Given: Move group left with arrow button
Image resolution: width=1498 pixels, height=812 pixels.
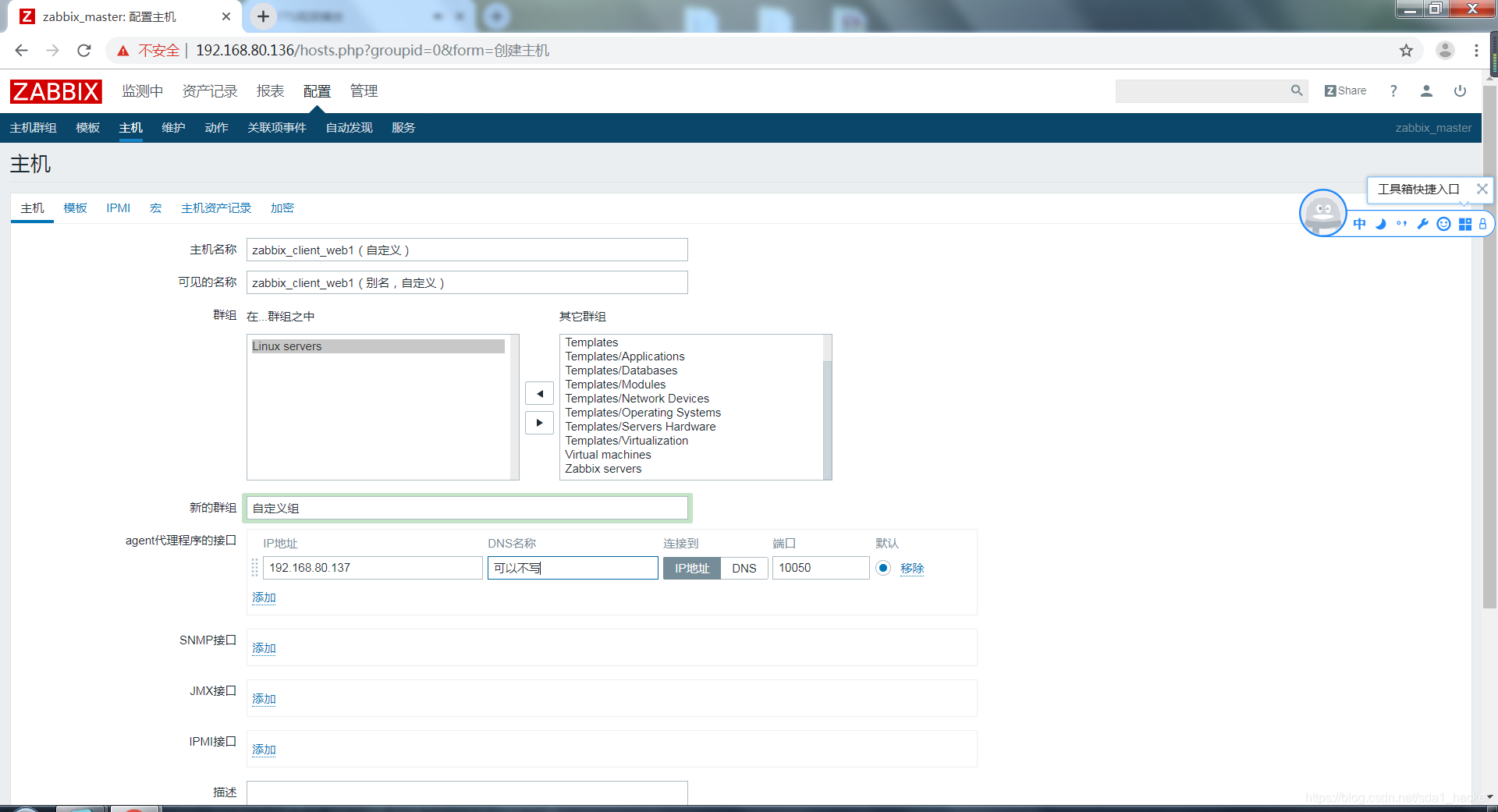Looking at the screenshot, I should pos(539,393).
